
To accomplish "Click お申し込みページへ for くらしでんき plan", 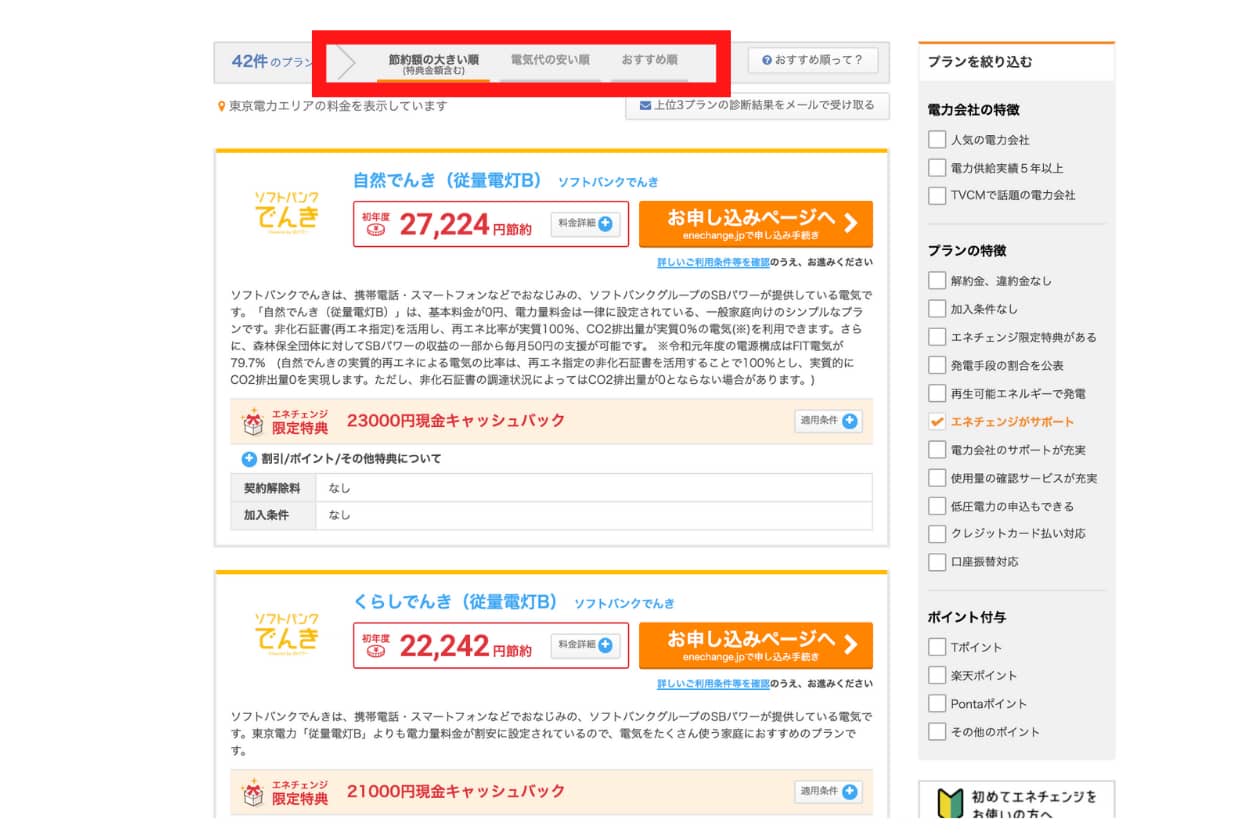I will click(756, 645).
